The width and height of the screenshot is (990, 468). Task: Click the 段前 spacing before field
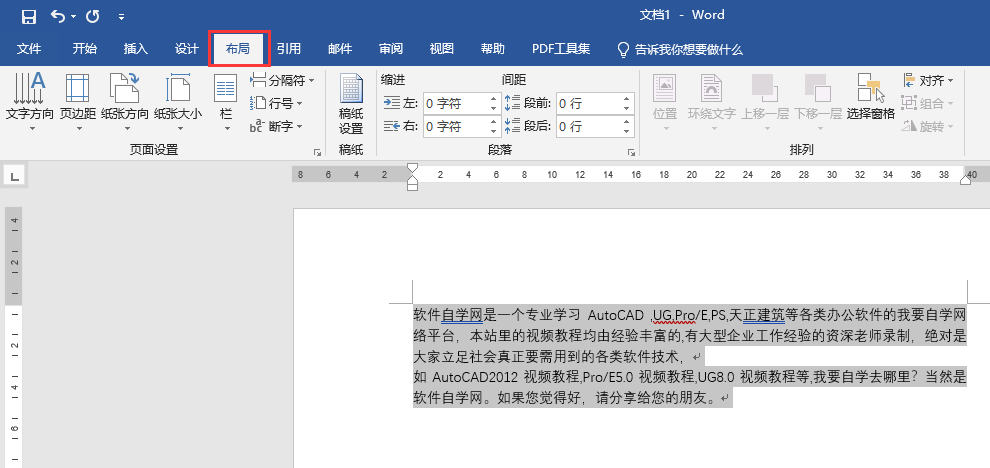point(588,104)
